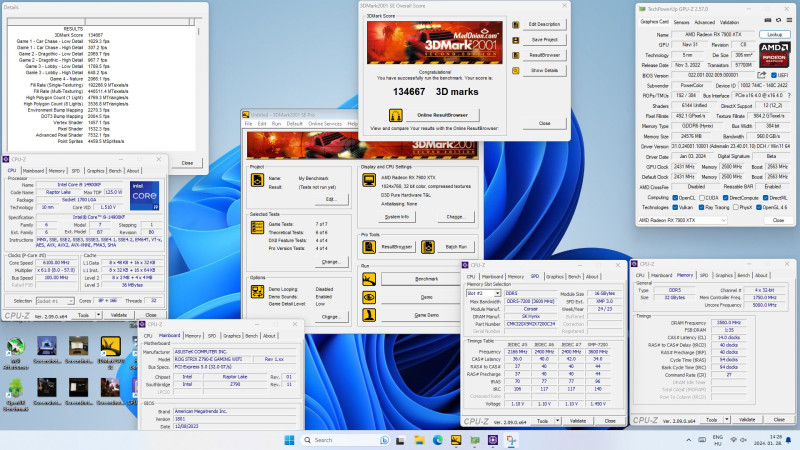
Task: Click the yellow icon beside Online ResultBrowser
Action: 395,115
